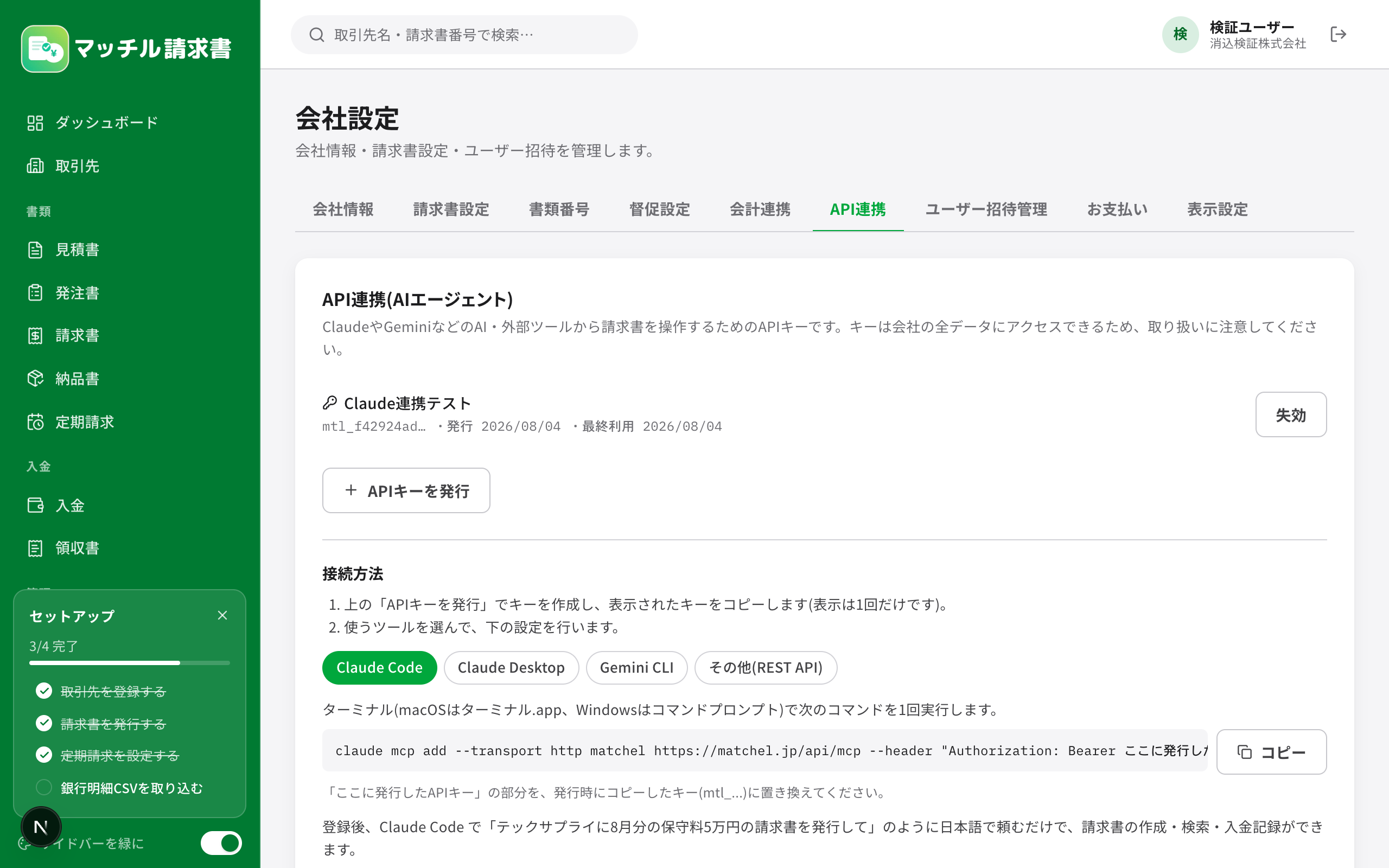Click key icon beside Claude連携テスト
Image resolution: width=1389 pixels, height=868 pixels.
(x=329, y=403)
